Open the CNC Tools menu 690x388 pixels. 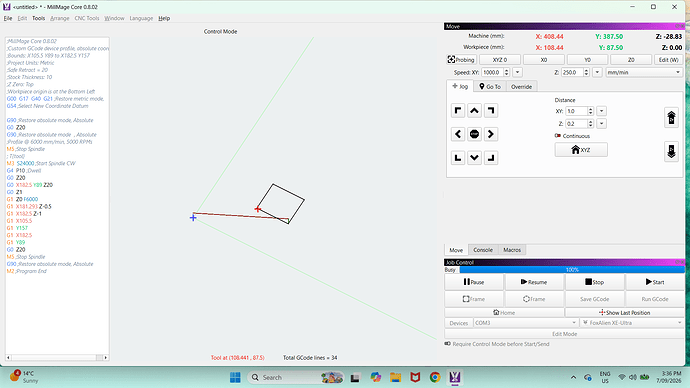[x=87, y=18]
